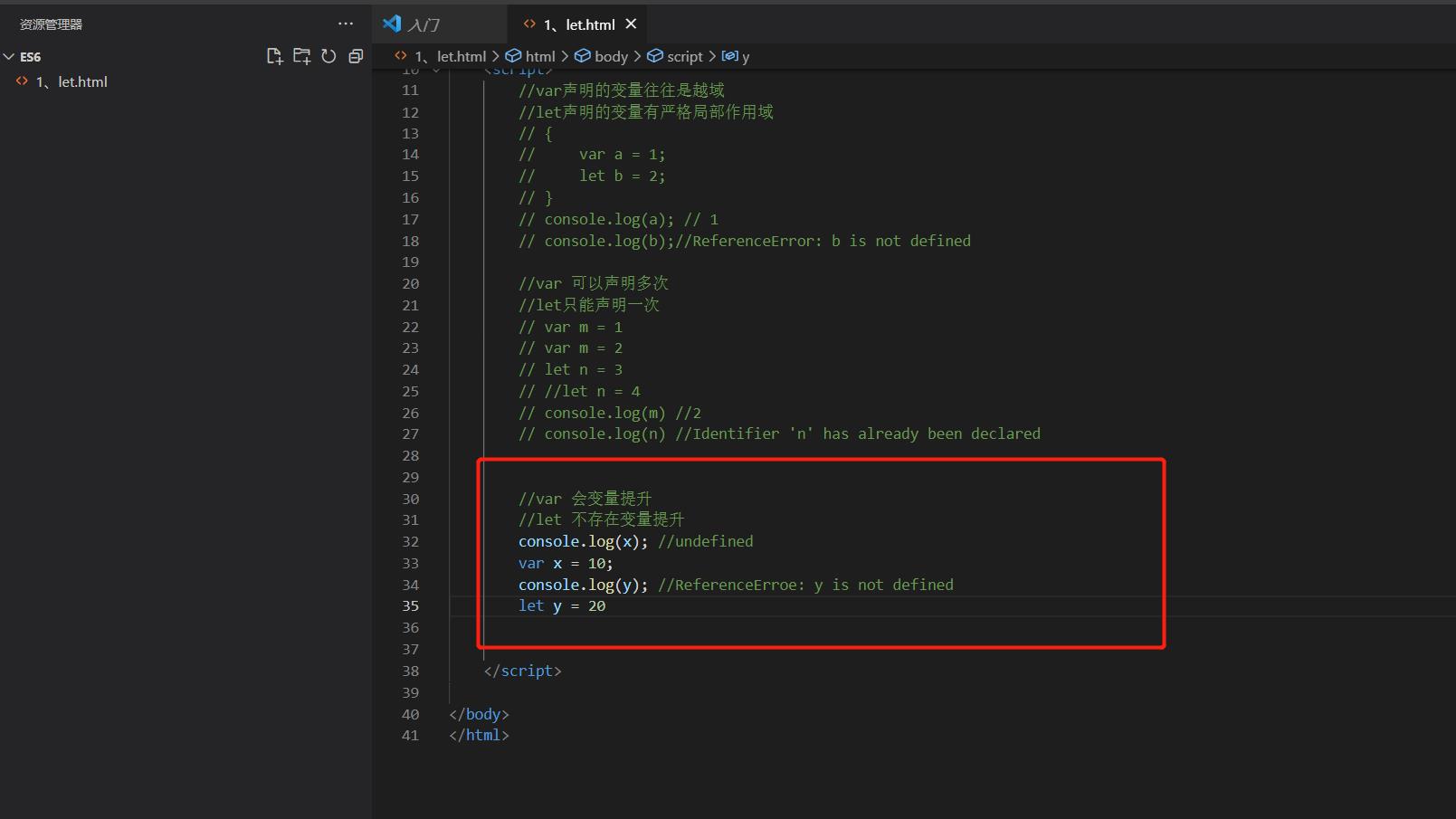Click line number 32 in gutter
This screenshot has width=1456, height=819.
(x=411, y=541)
